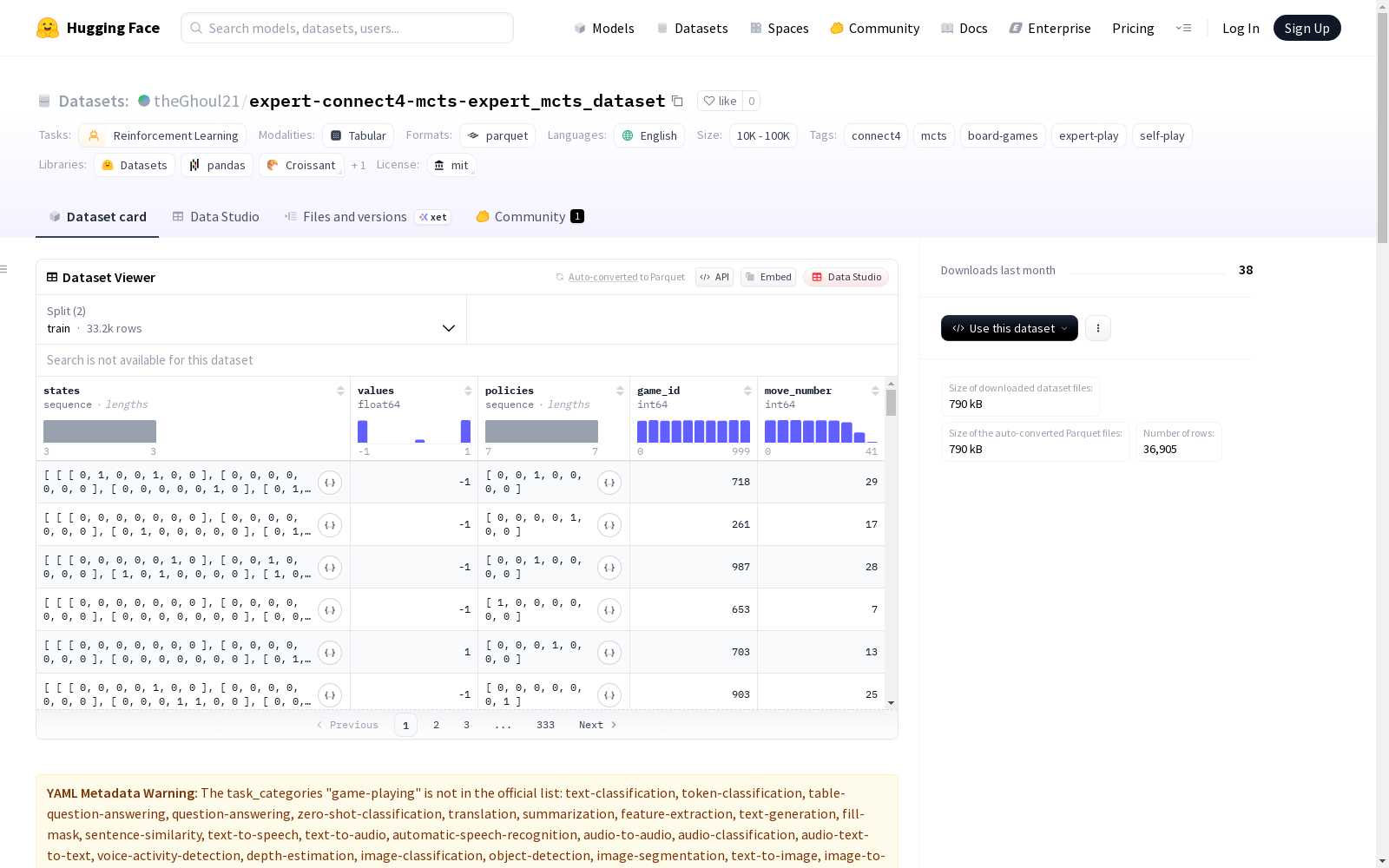The image size is (1389, 868).
Task: Open Docs
Action: point(964,28)
